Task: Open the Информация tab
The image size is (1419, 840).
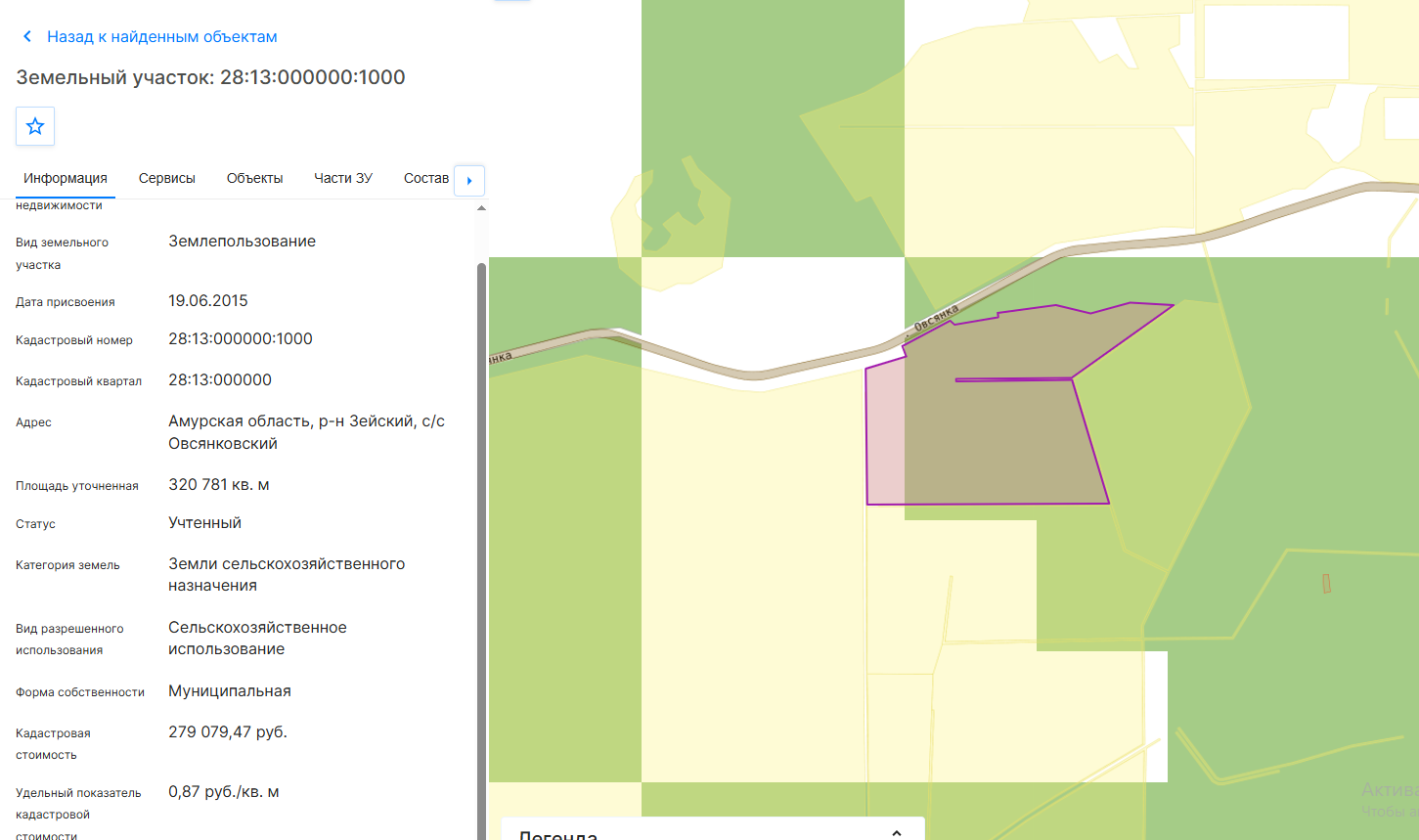Action: pyautogui.click(x=66, y=178)
